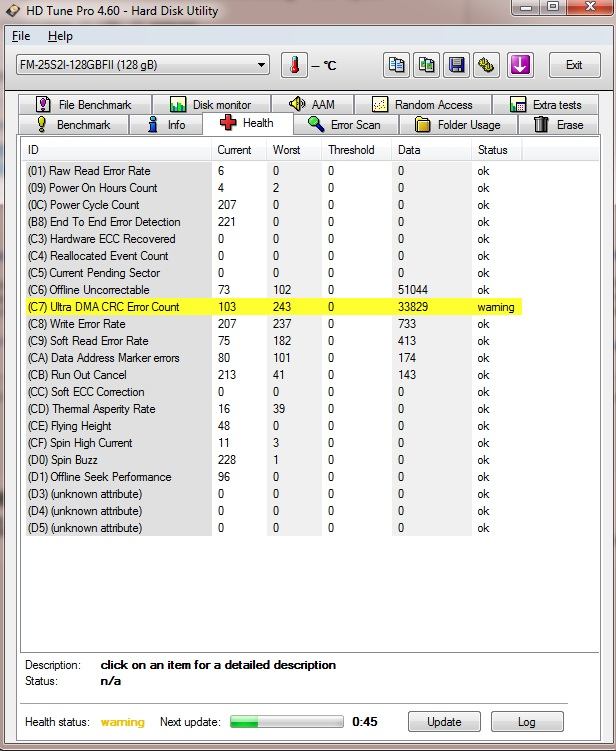This screenshot has width=616, height=751.
Task: Click the Data column header
Action: [432, 150]
